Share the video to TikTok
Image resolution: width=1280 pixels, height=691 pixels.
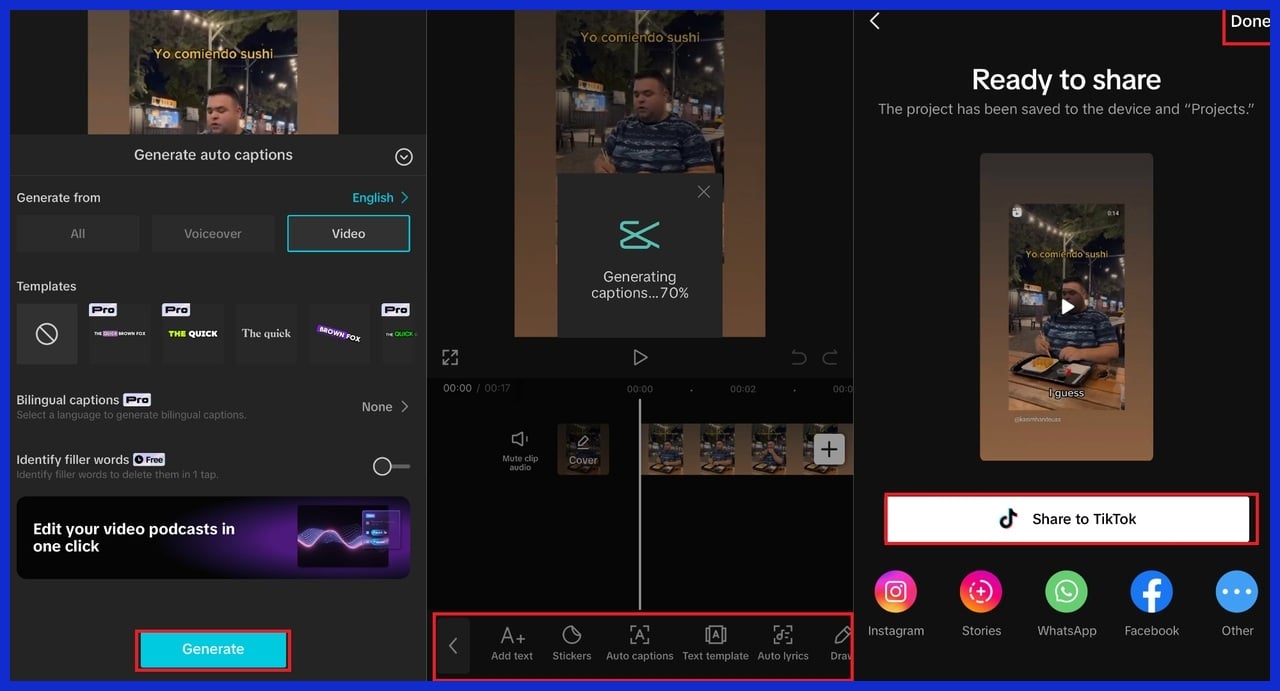coord(1070,519)
